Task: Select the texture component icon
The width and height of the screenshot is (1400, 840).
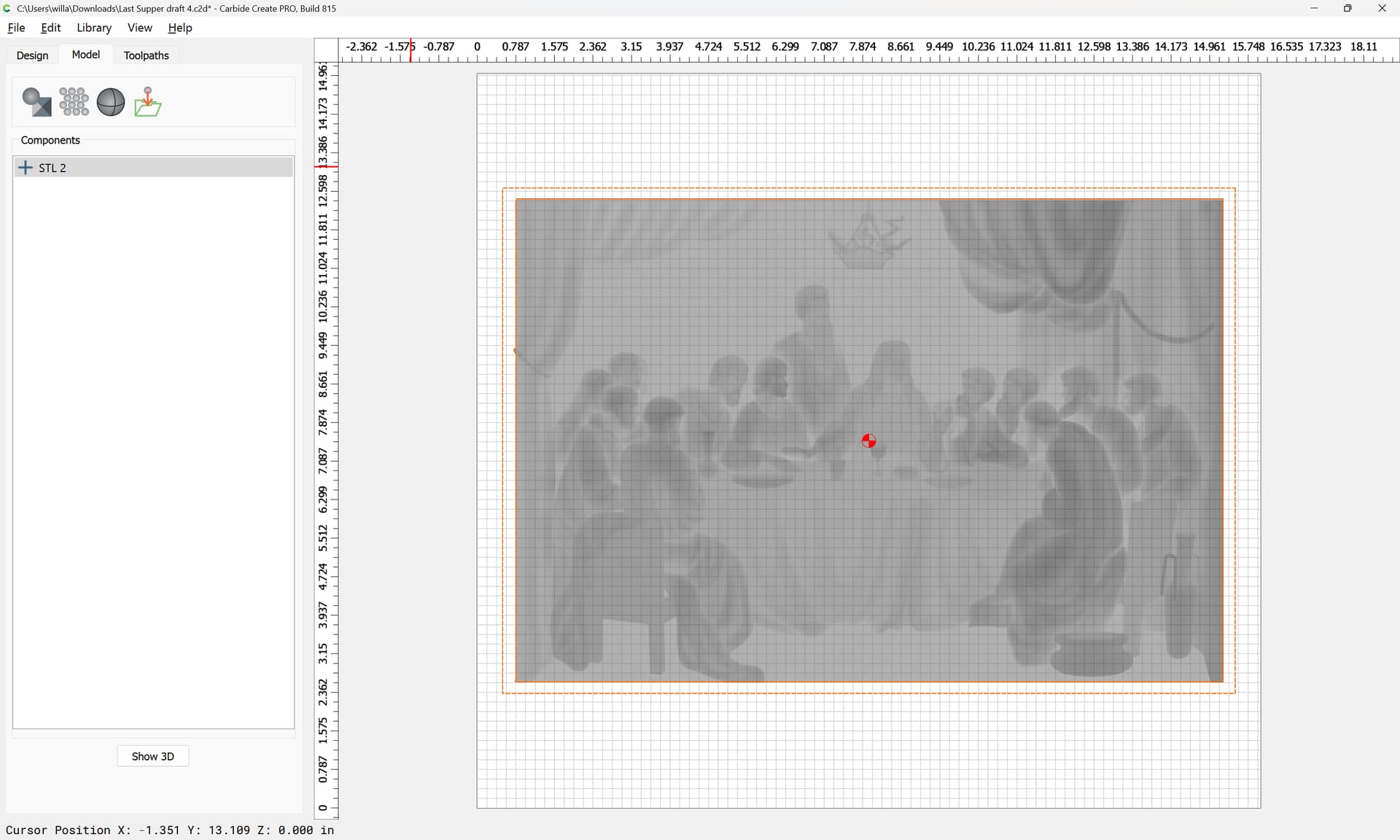Action: (74, 102)
